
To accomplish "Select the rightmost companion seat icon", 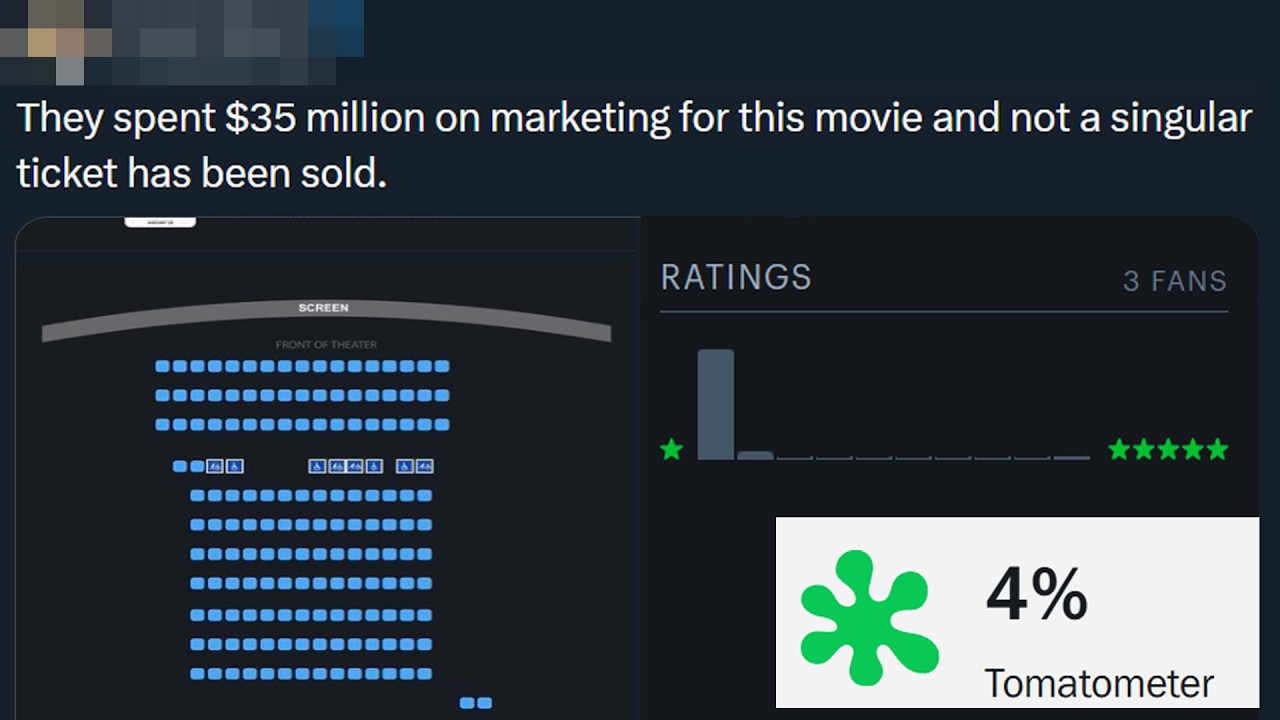I will [x=425, y=466].
